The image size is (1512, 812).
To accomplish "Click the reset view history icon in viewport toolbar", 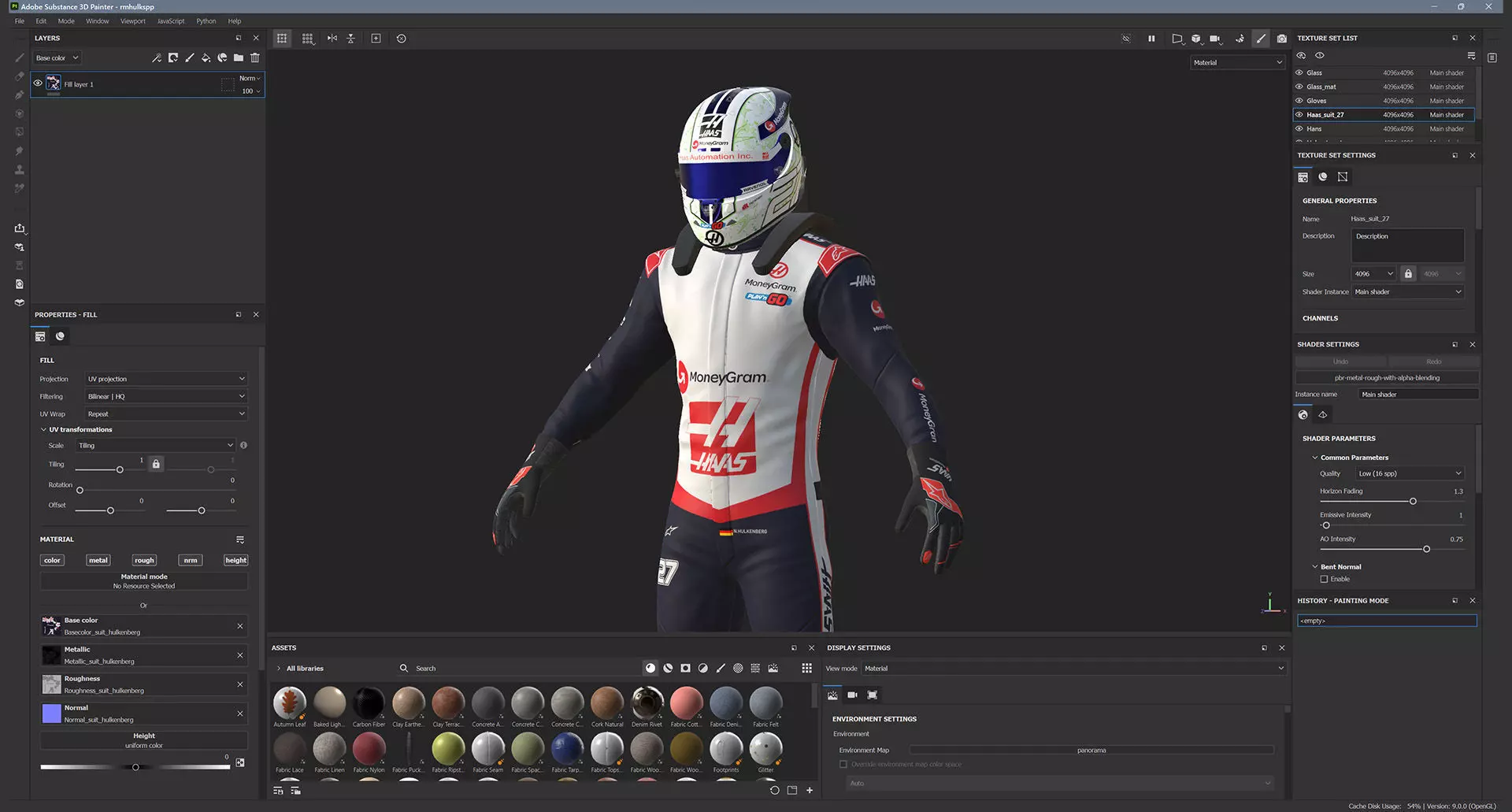I will tap(402, 38).
